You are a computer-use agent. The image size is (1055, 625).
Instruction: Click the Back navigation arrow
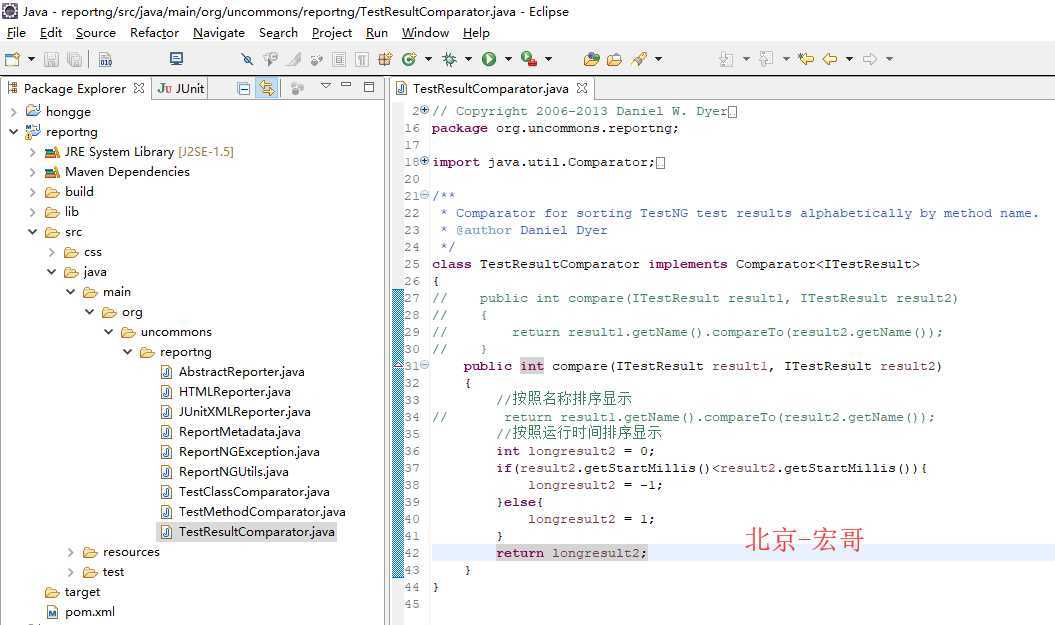tap(830, 59)
